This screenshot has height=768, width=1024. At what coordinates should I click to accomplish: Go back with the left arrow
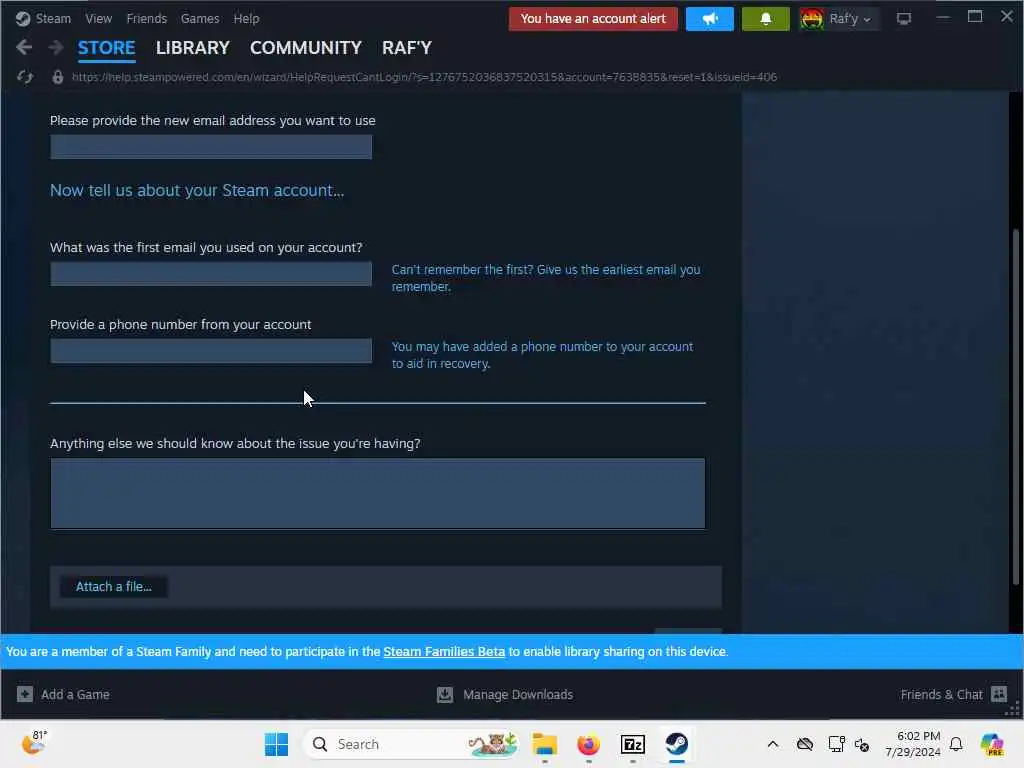[x=24, y=47]
